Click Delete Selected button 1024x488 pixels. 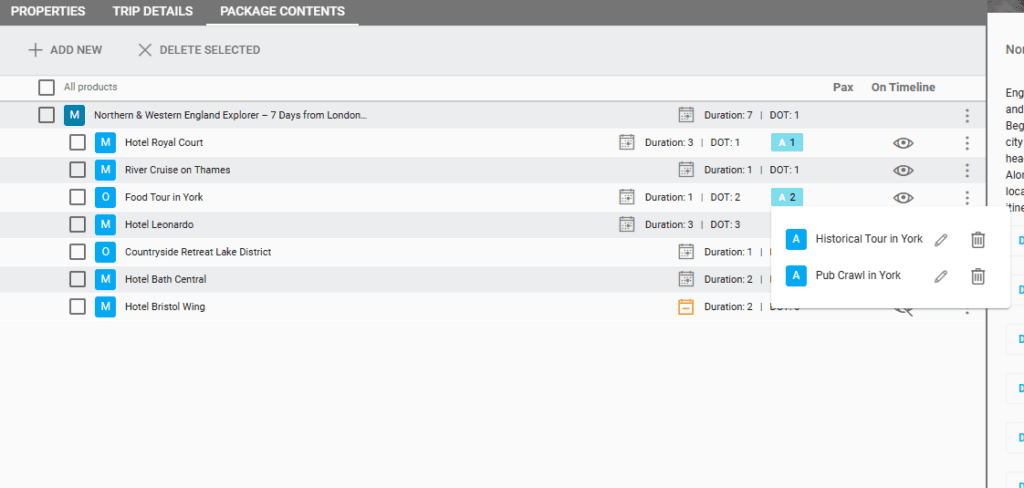click(199, 50)
